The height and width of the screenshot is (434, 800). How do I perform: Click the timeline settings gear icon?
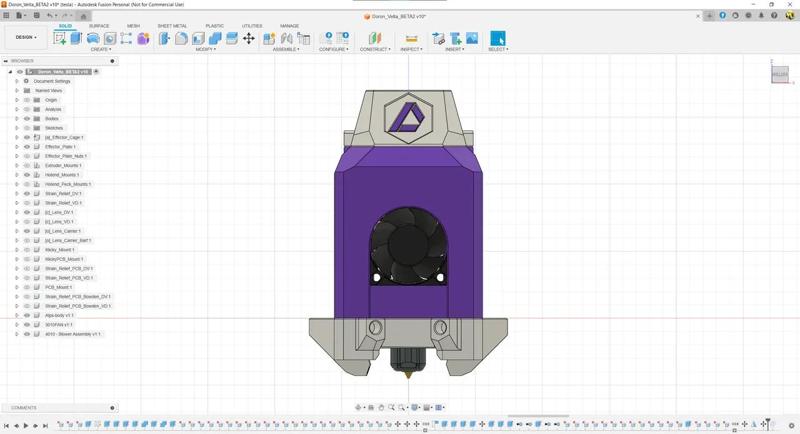point(791,425)
